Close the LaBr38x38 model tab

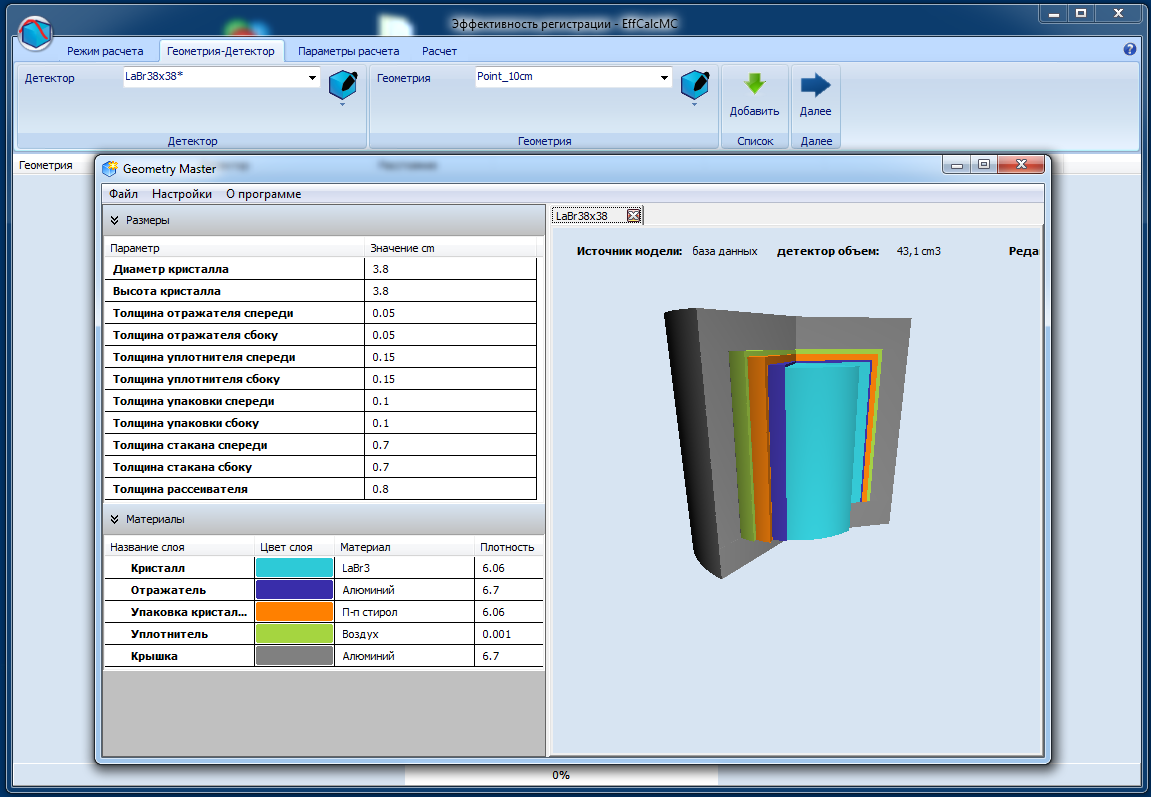(633, 215)
